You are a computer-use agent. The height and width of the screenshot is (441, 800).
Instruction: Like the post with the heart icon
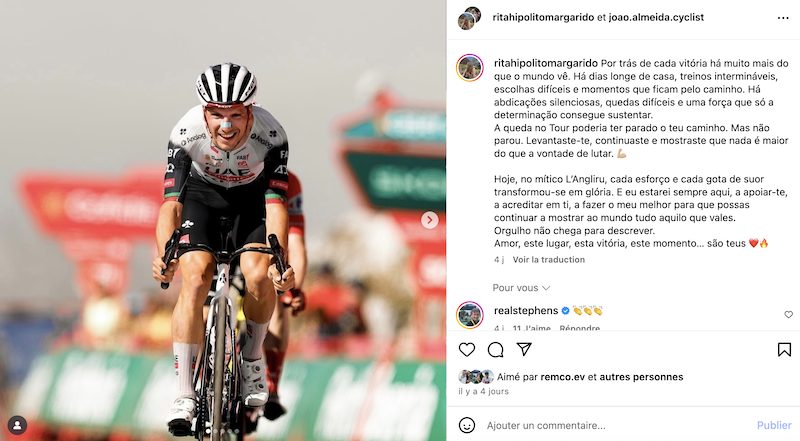[466, 350]
